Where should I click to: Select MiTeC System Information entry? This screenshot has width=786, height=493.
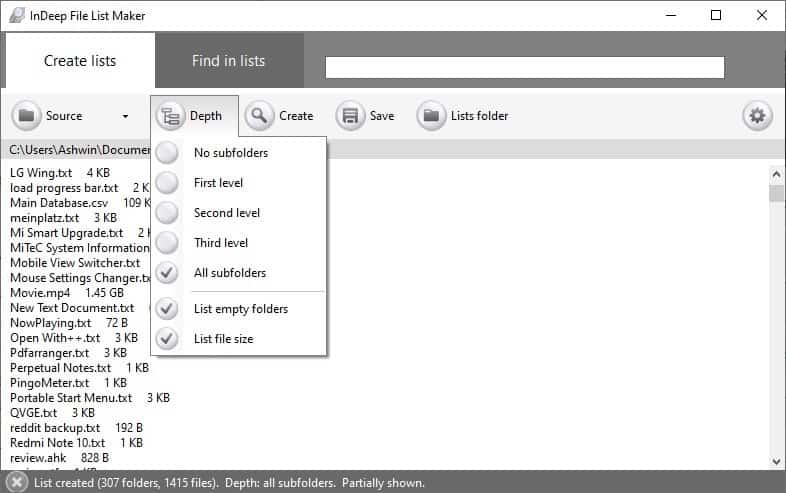coord(80,248)
